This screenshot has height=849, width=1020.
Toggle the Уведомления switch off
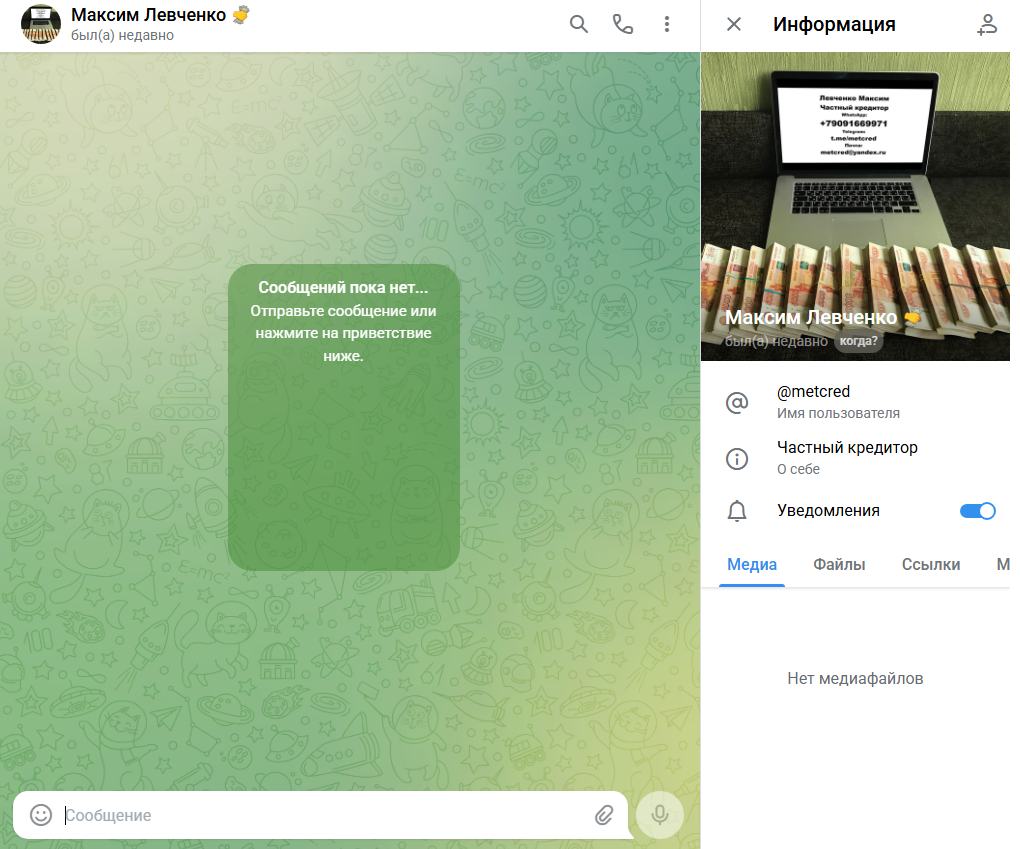click(977, 511)
